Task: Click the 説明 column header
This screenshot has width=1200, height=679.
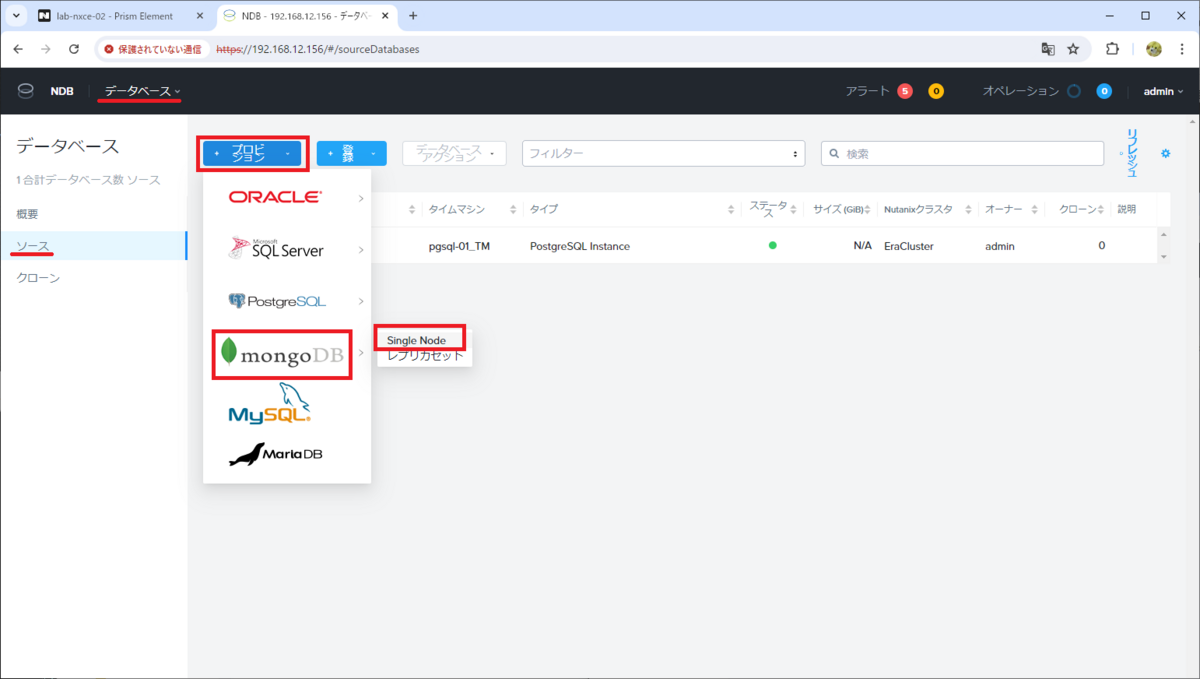Action: point(1127,209)
